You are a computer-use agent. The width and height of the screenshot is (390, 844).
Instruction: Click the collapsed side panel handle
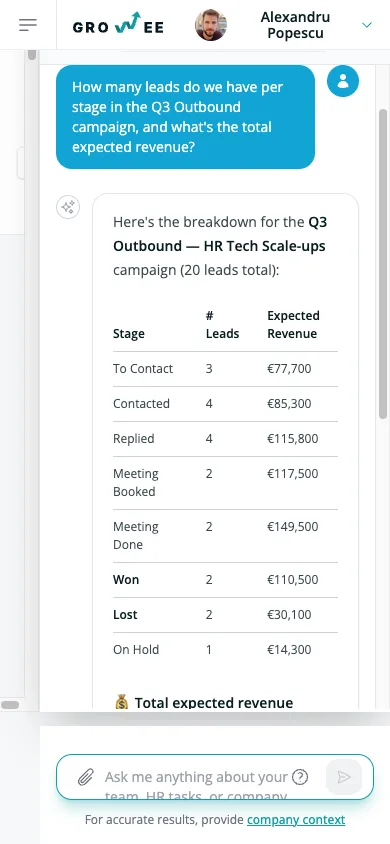point(20,163)
